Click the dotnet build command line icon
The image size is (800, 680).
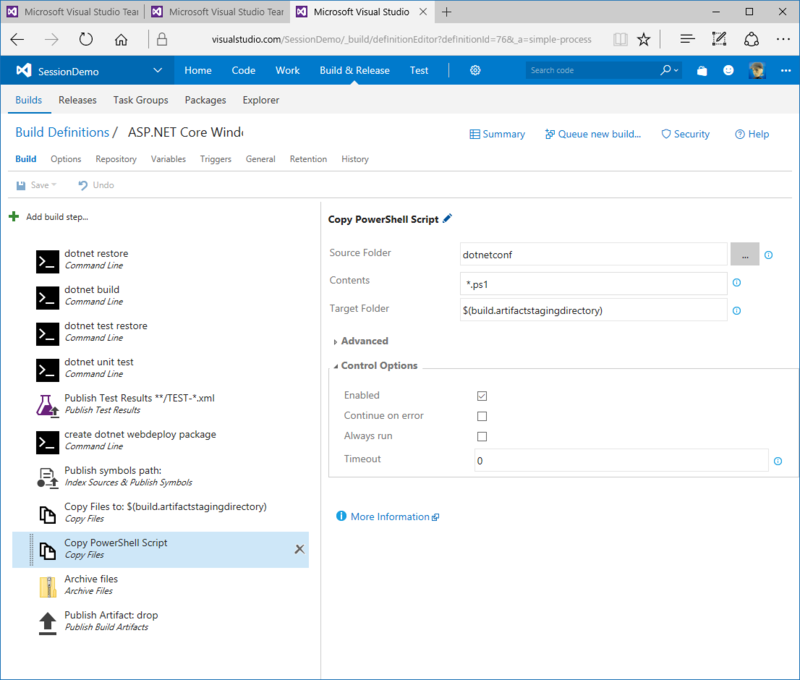point(47,298)
